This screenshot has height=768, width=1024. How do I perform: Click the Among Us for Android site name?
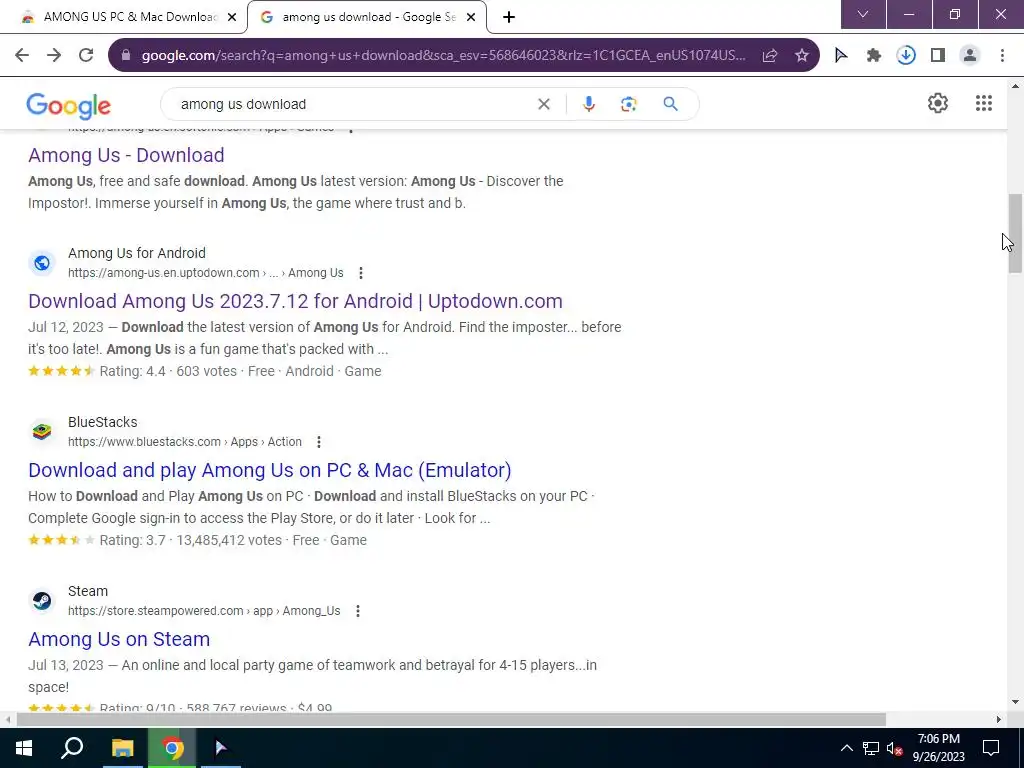[x=136, y=253]
